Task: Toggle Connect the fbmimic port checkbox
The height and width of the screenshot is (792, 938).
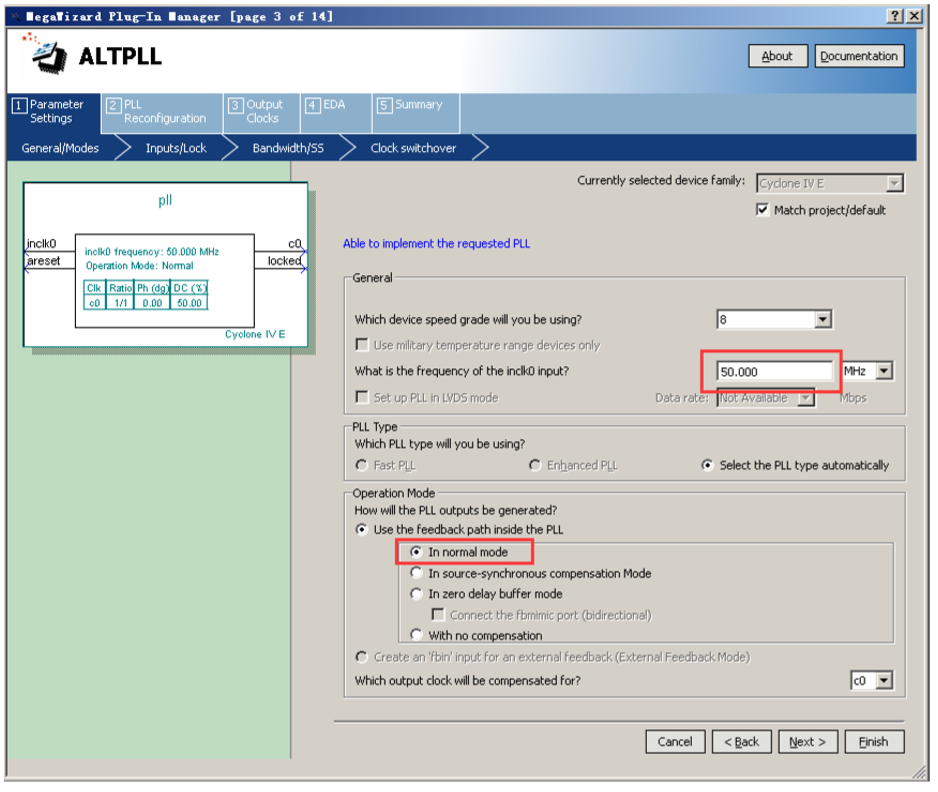Action: (438, 615)
